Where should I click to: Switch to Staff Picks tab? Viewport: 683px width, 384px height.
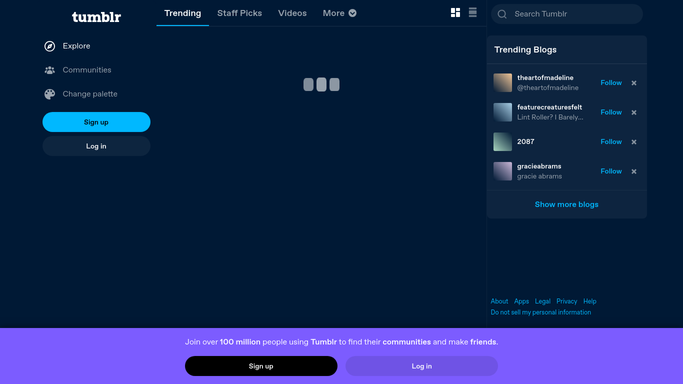[x=240, y=13]
